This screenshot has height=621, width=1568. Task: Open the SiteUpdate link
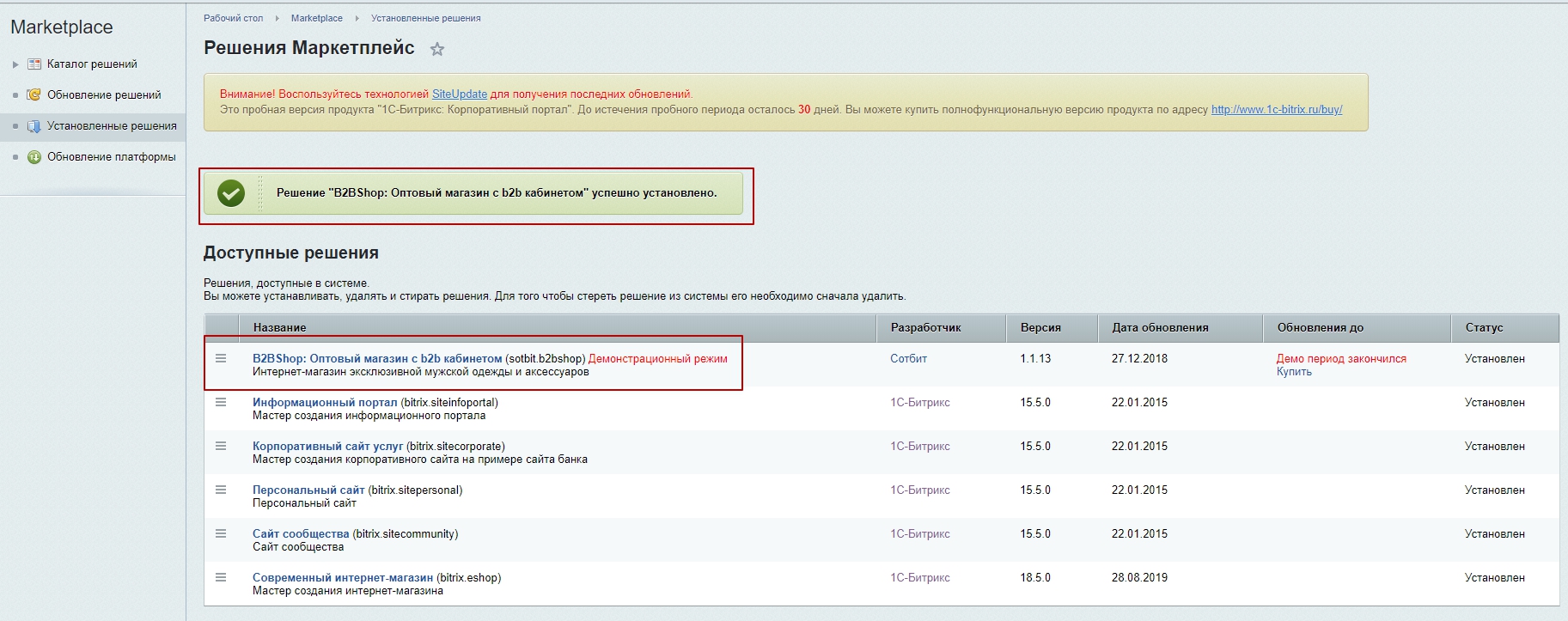click(x=460, y=94)
